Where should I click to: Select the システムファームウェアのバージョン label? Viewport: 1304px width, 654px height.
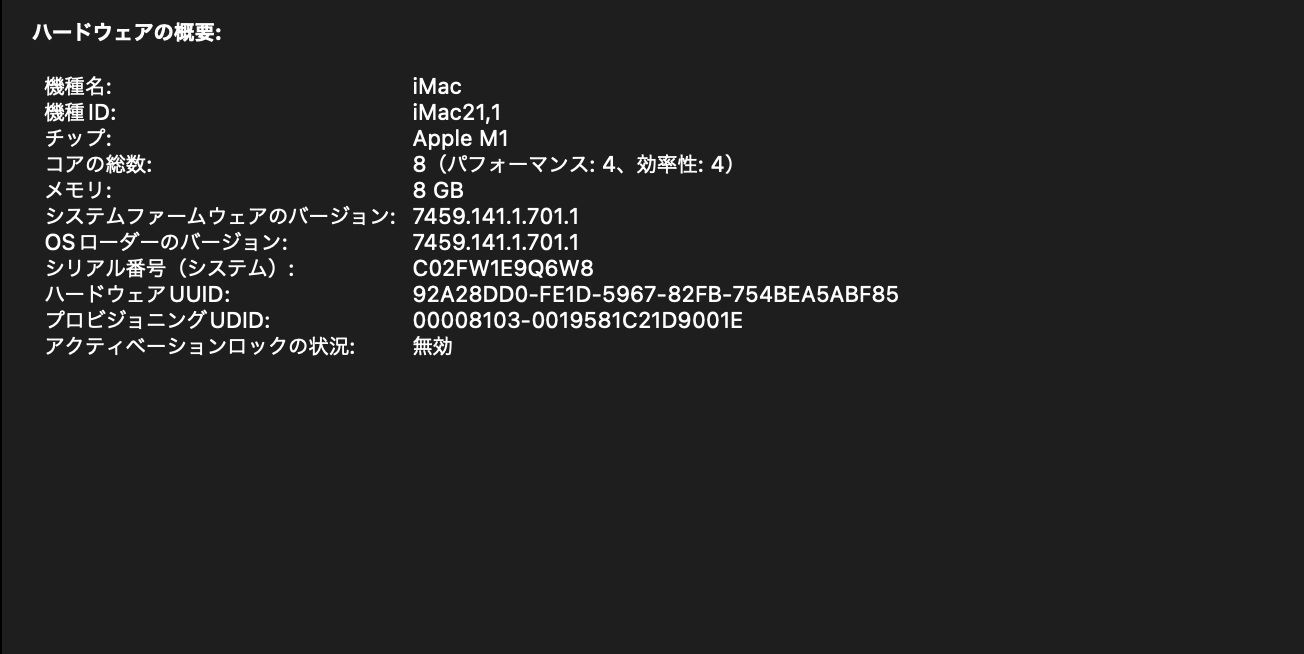(x=220, y=216)
